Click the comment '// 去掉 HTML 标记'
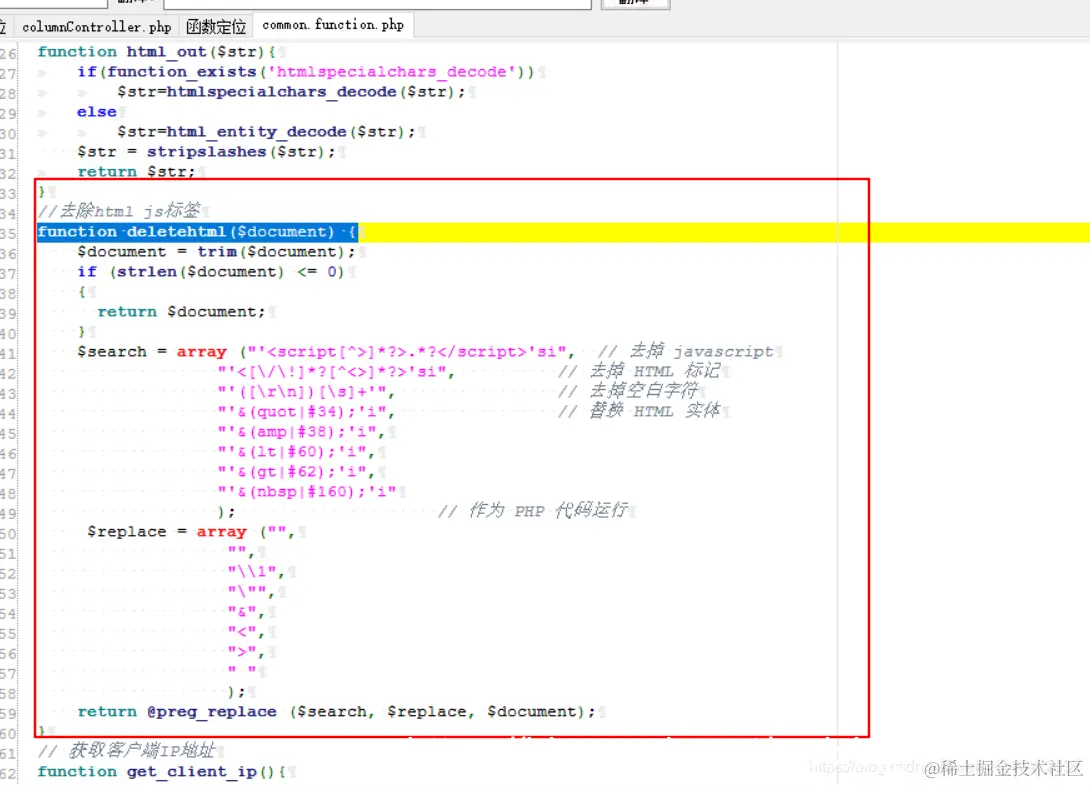Image resolution: width=1090 pixels, height=785 pixels. click(x=639, y=371)
